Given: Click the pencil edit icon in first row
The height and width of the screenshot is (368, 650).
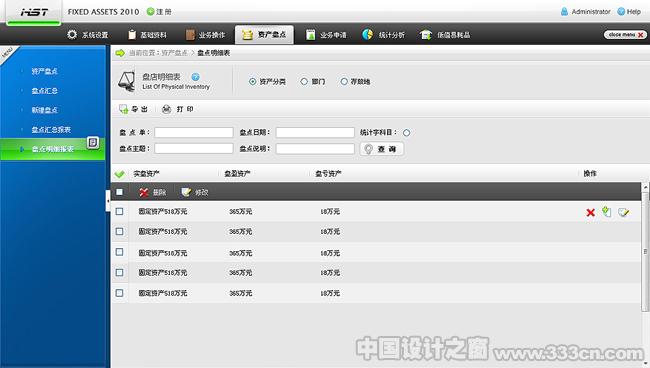Looking at the screenshot, I should 623,213.
